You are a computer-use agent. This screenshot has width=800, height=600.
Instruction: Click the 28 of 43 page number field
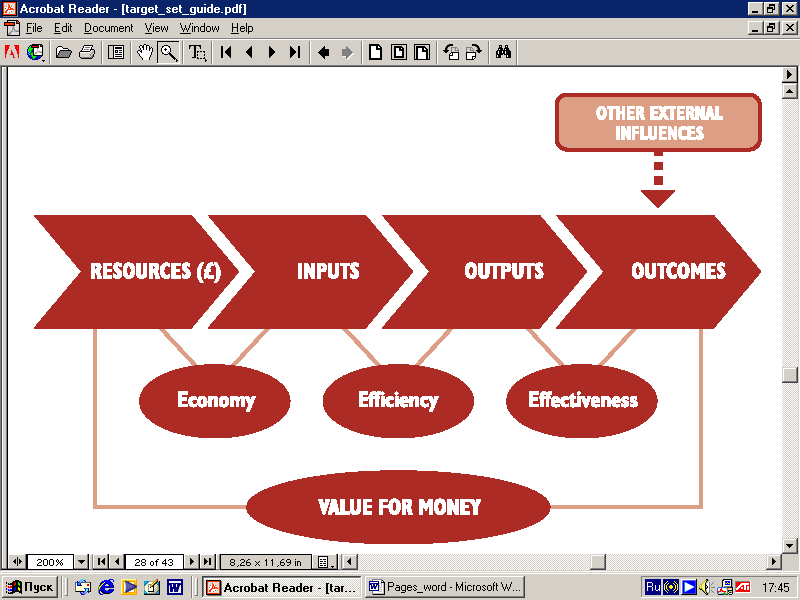pyautogui.click(x=154, y=562)
